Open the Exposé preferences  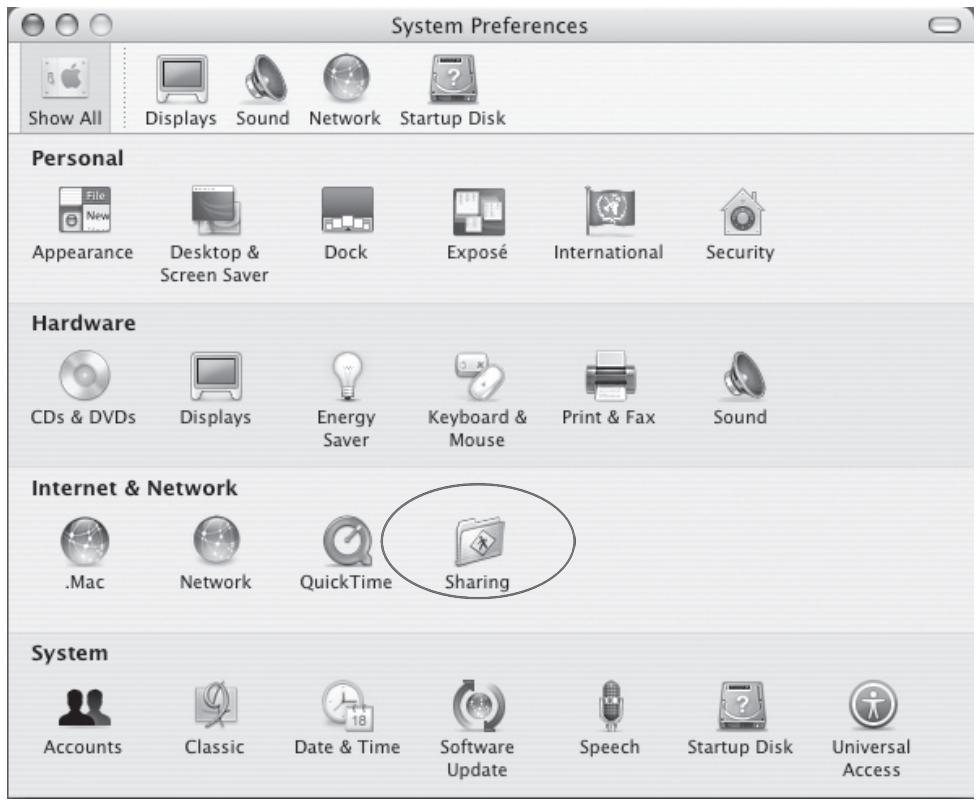pyautogui.click(x=478, y=224)
